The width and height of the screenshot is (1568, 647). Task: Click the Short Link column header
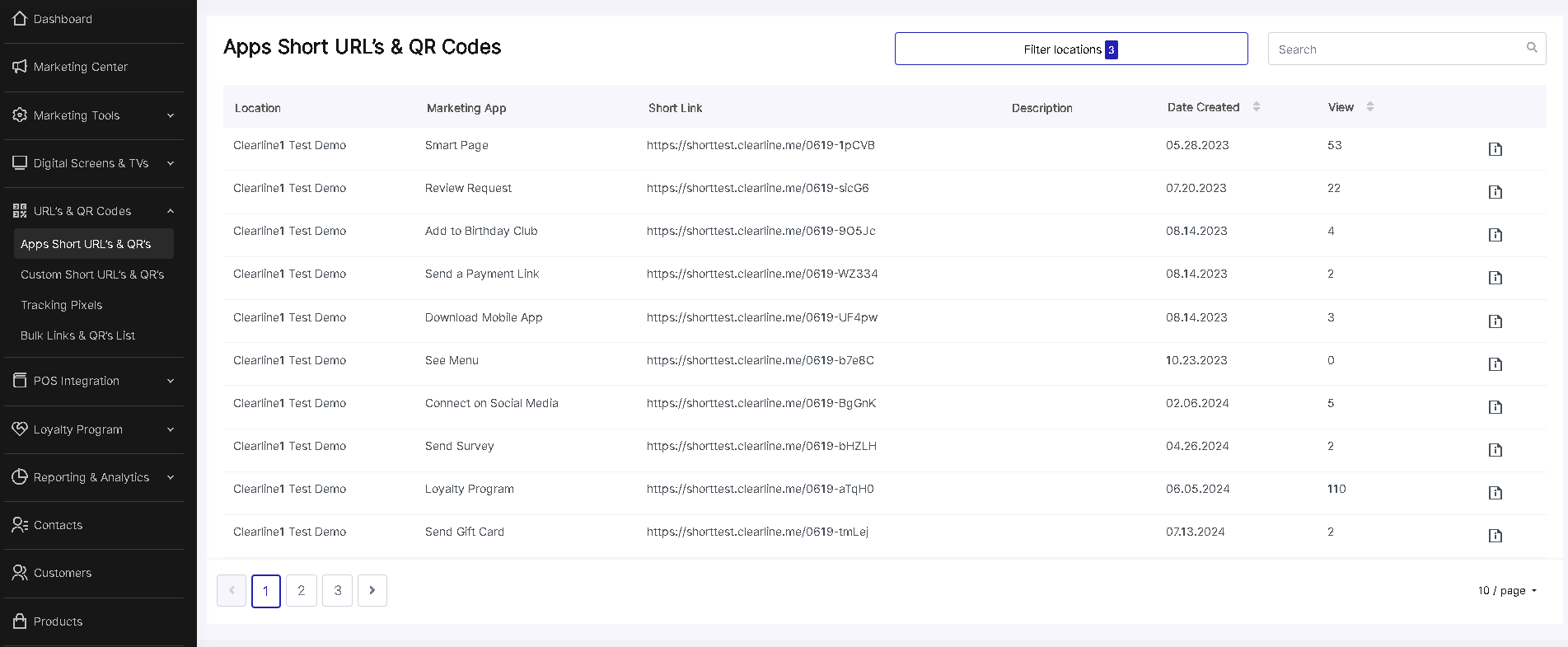pyautogui.click(x=676, y=108)
